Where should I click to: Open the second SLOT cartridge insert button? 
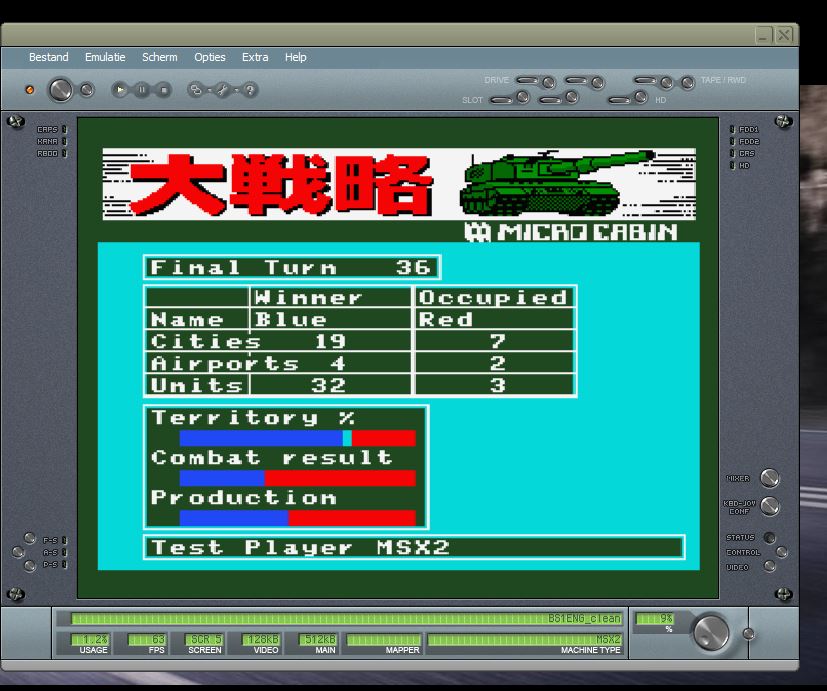click(x=551, y=100)
